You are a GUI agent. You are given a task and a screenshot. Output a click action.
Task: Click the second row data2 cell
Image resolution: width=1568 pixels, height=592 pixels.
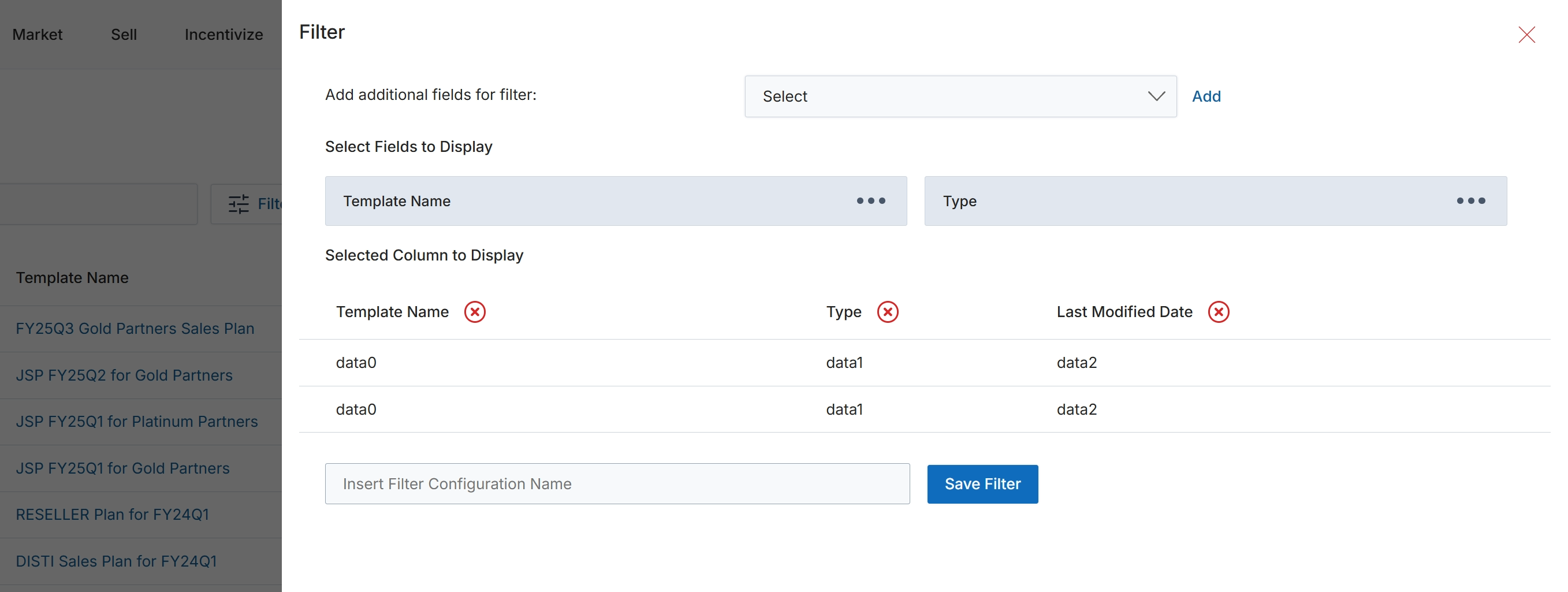pos(1076,409)
